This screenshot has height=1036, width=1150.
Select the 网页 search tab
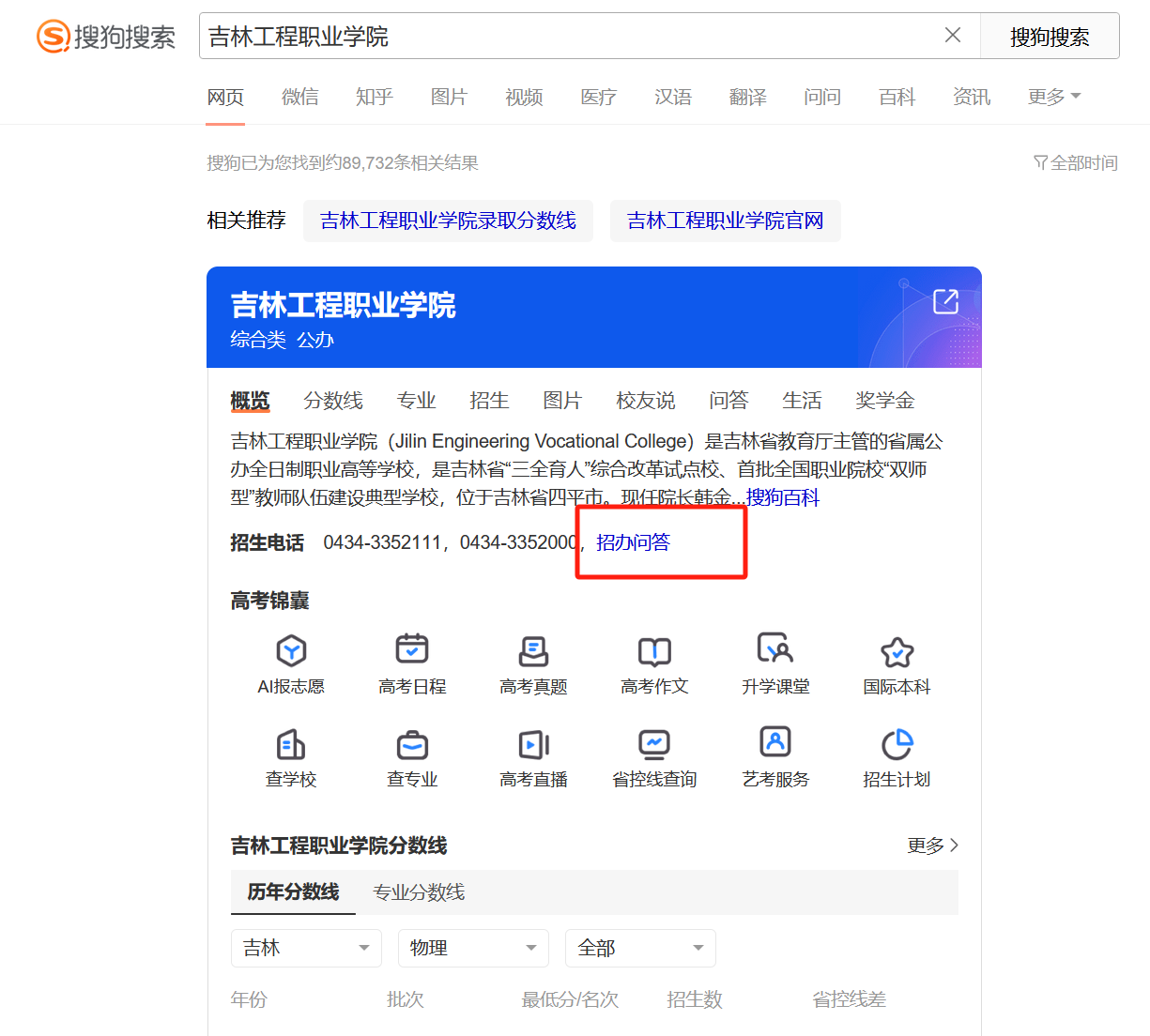(x=225, y=97)
